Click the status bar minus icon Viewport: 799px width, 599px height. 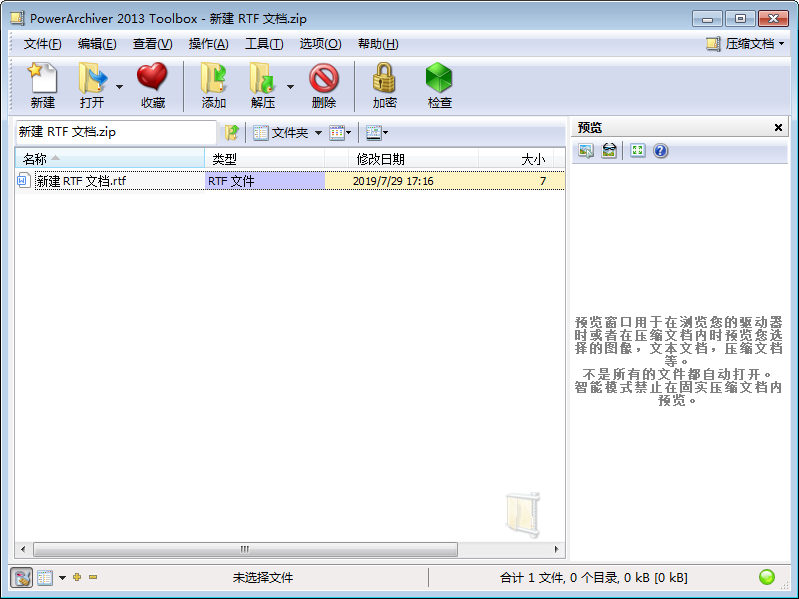click(93, 577)
